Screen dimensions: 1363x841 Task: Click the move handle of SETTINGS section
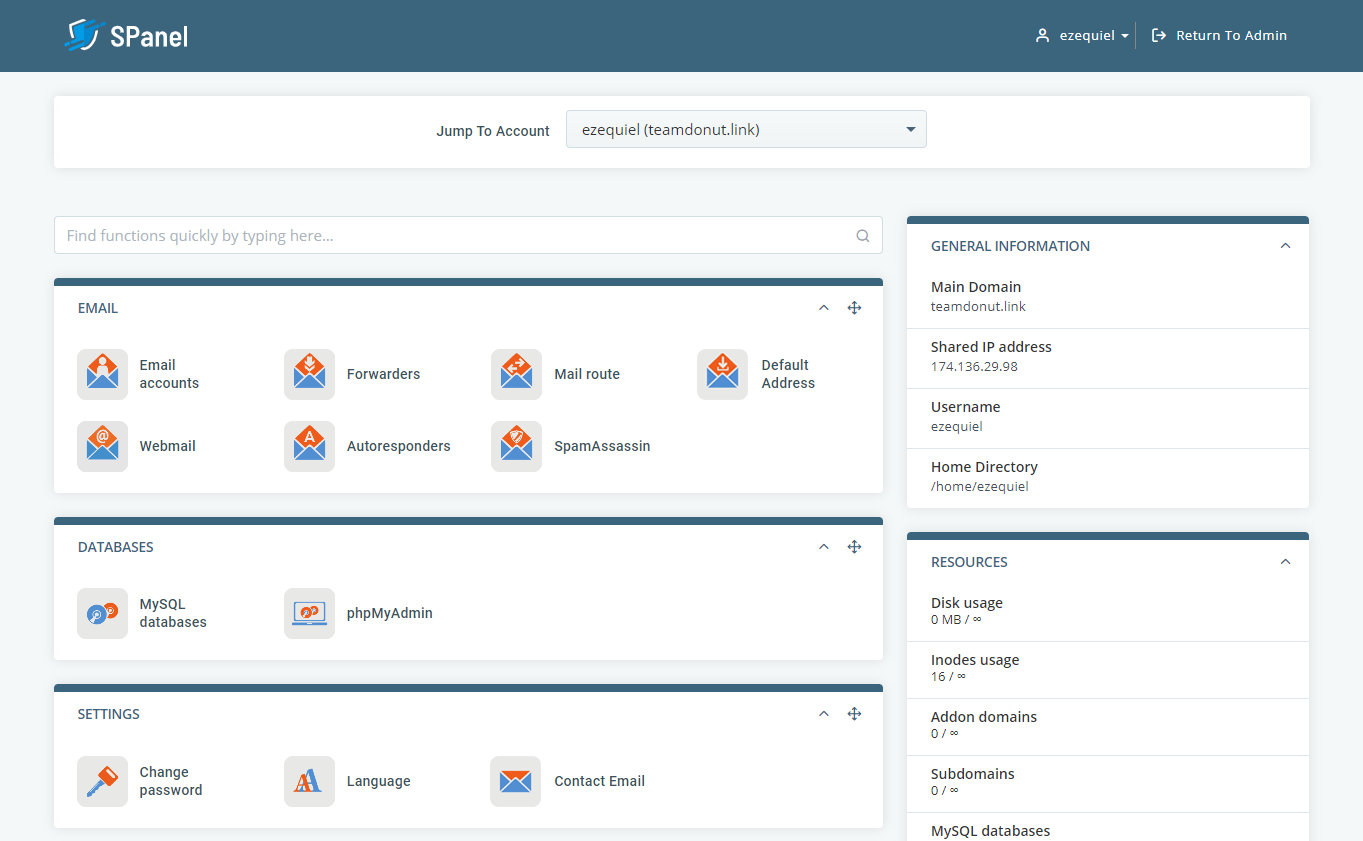click(854, 714)
